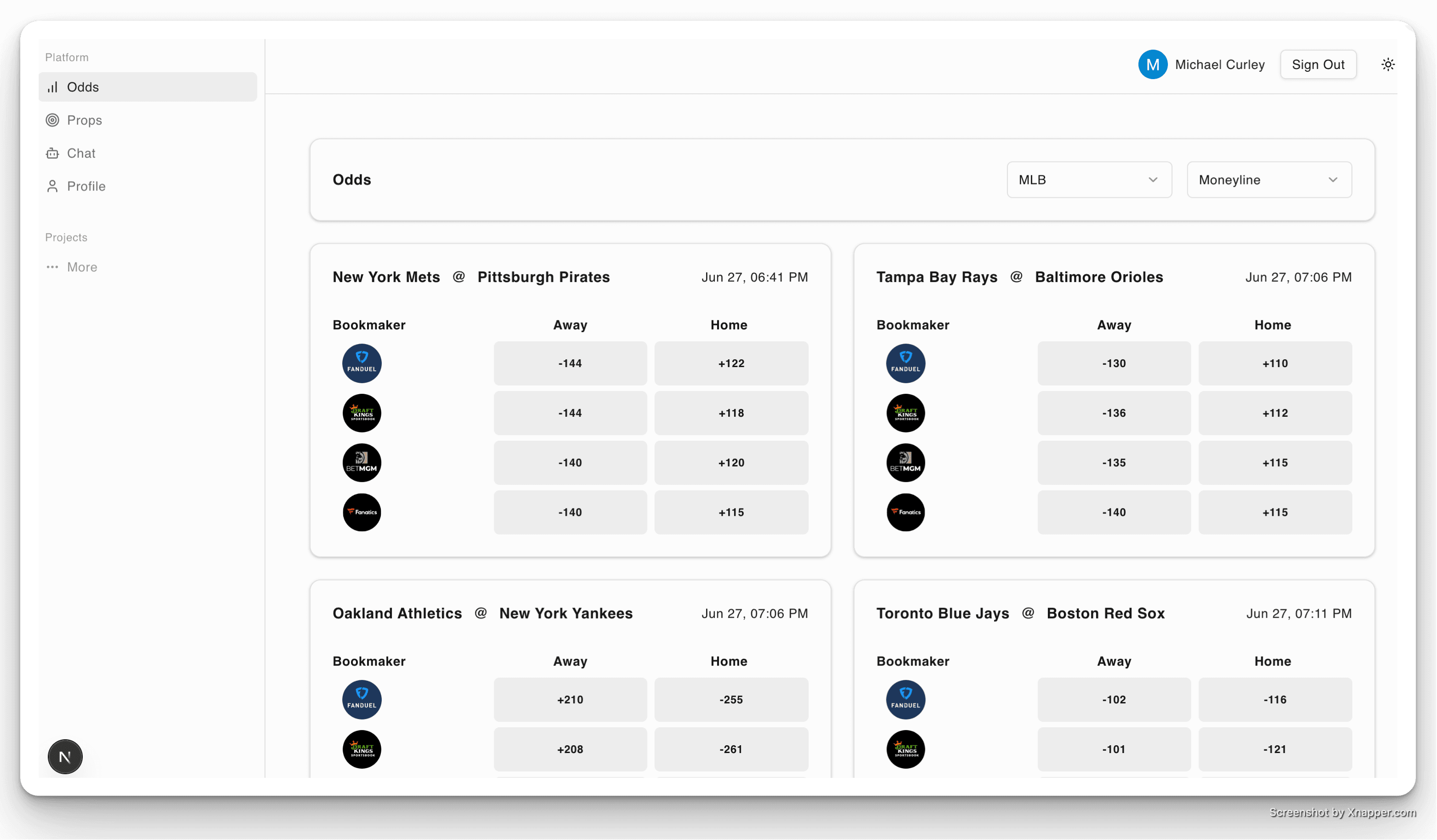Click the DraftKings logo in Athletics game
The image size is (1437, 840).
362,749
